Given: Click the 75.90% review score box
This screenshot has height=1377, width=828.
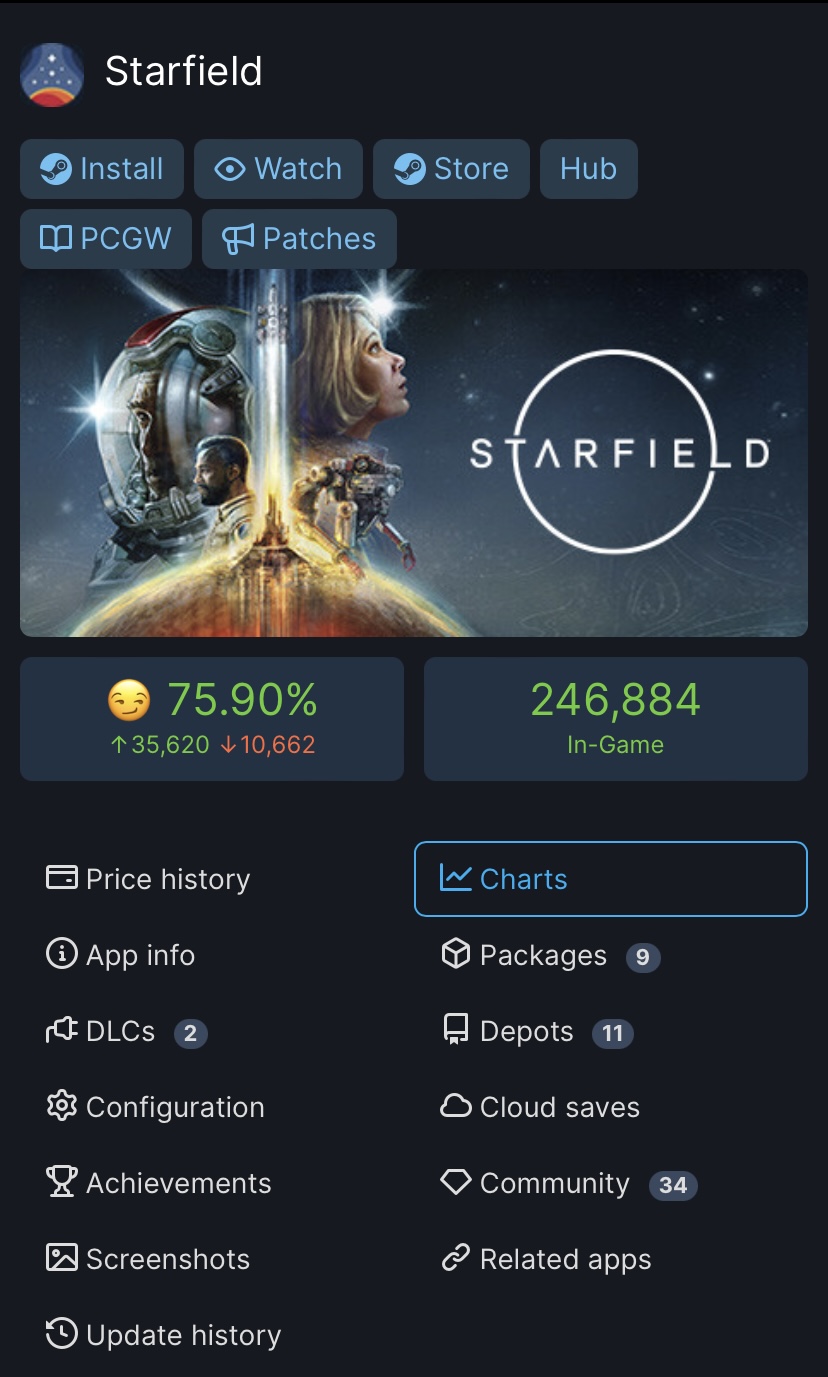Looking at the screenshot, I should [212, 718].
